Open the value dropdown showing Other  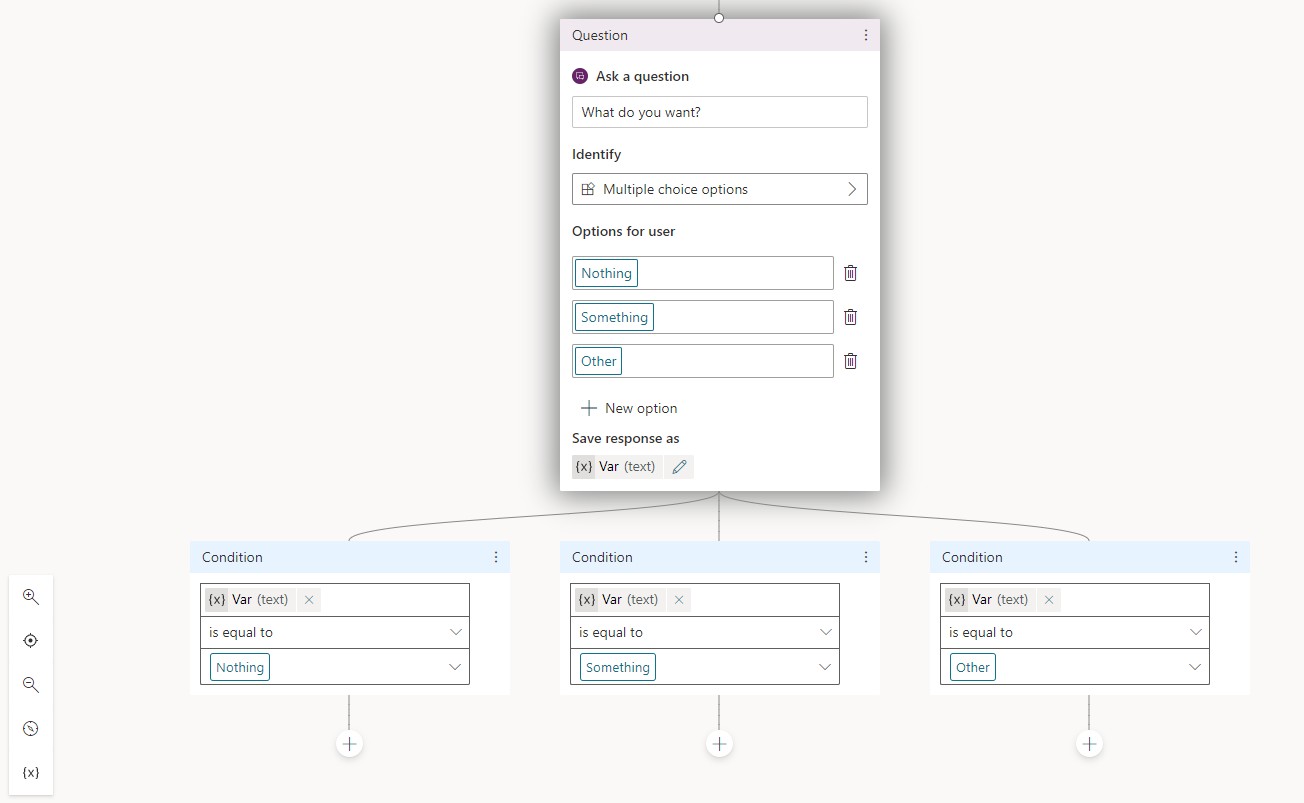[1075, 667]
